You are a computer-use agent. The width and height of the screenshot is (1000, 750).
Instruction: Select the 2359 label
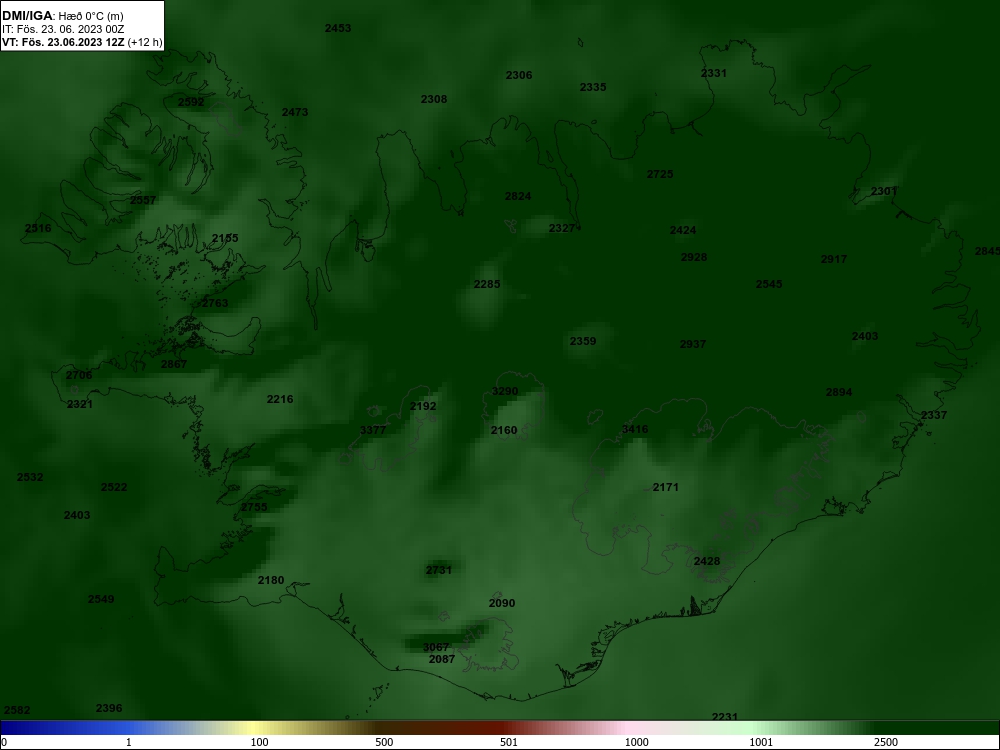pos(583,342)
